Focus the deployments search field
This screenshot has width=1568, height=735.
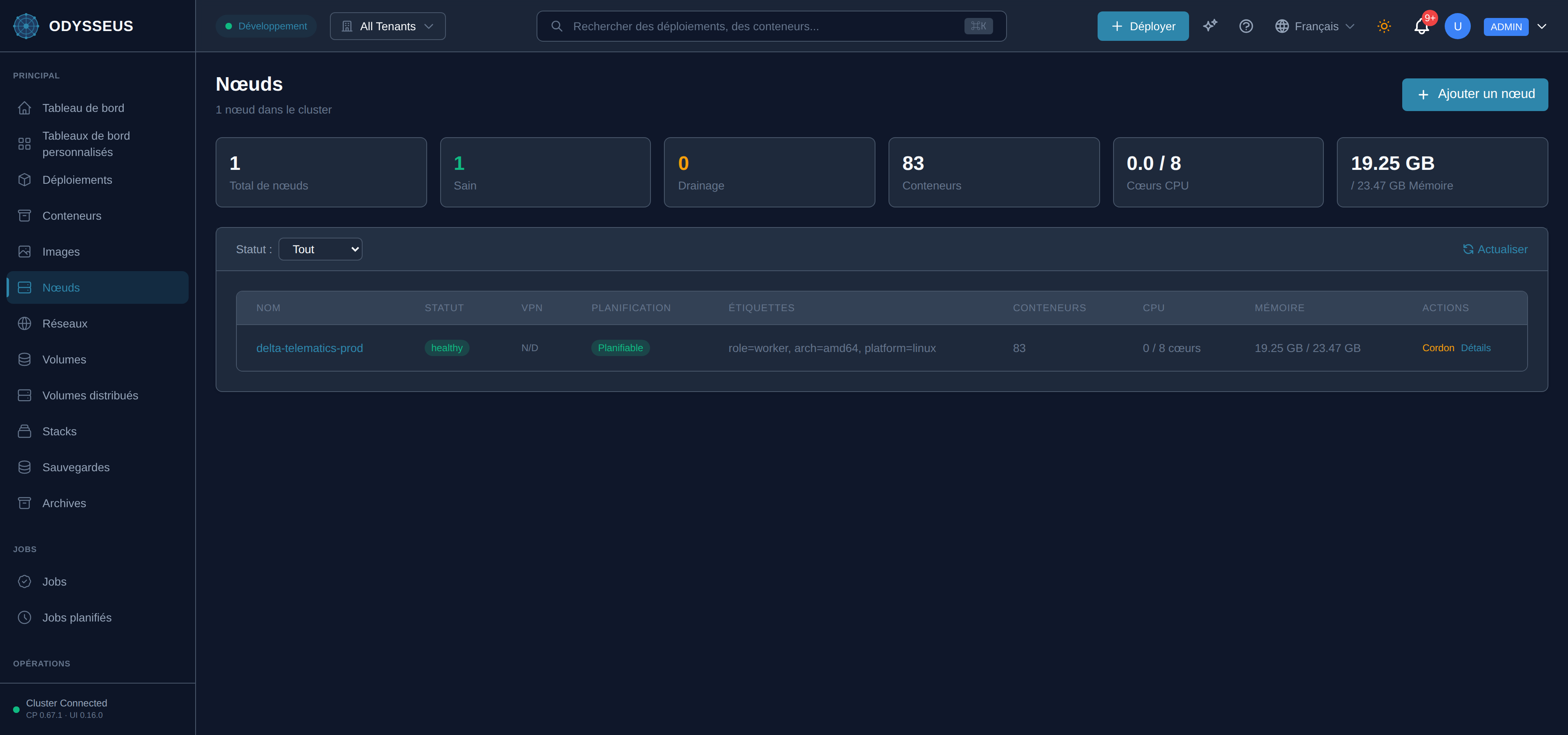point(771,26)
